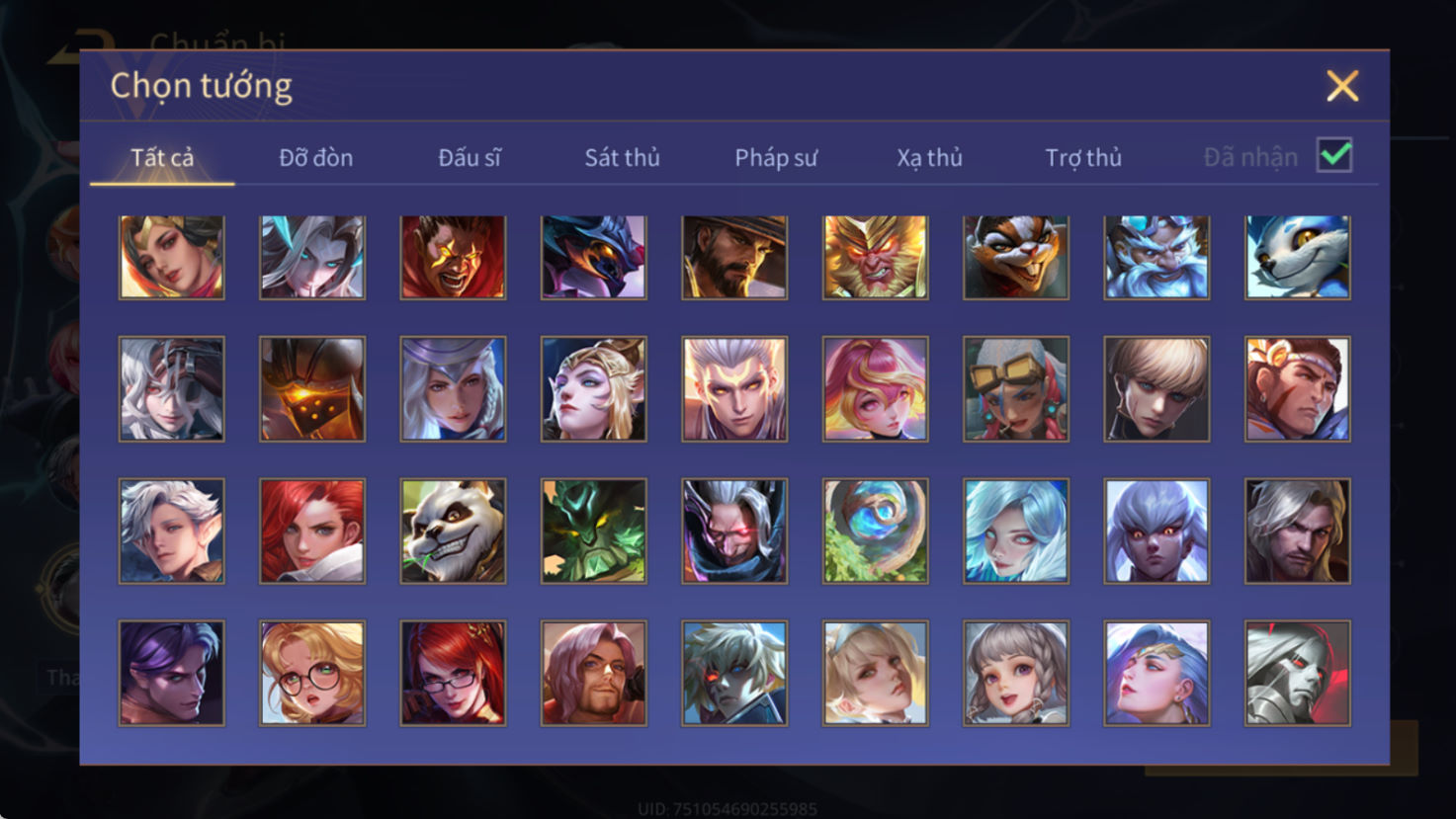
Task: Select the Đấu sĩ tab
Action: [x=470, y=158]
